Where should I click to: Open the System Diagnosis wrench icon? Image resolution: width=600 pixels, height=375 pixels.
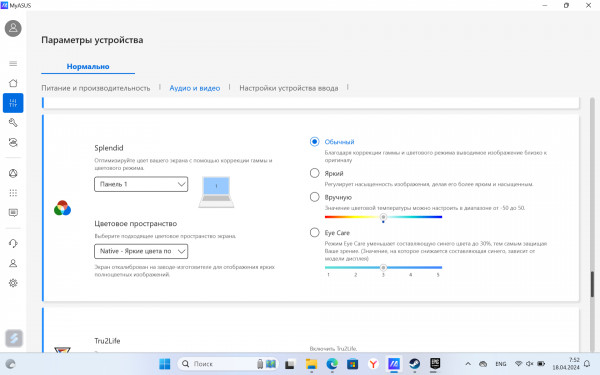tap(13, 122)
